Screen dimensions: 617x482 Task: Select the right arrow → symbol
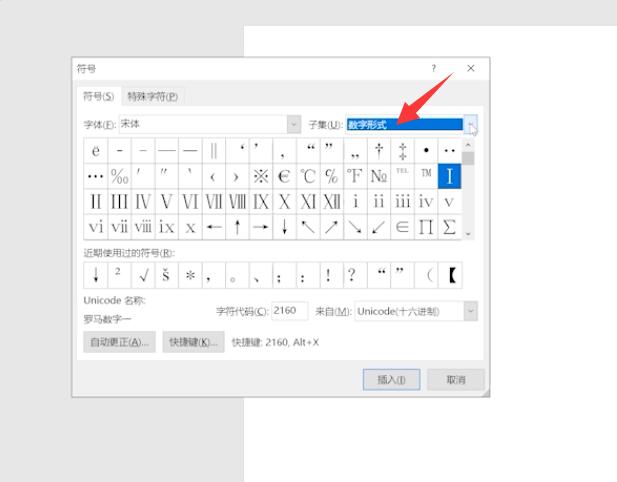pos(261,227)
